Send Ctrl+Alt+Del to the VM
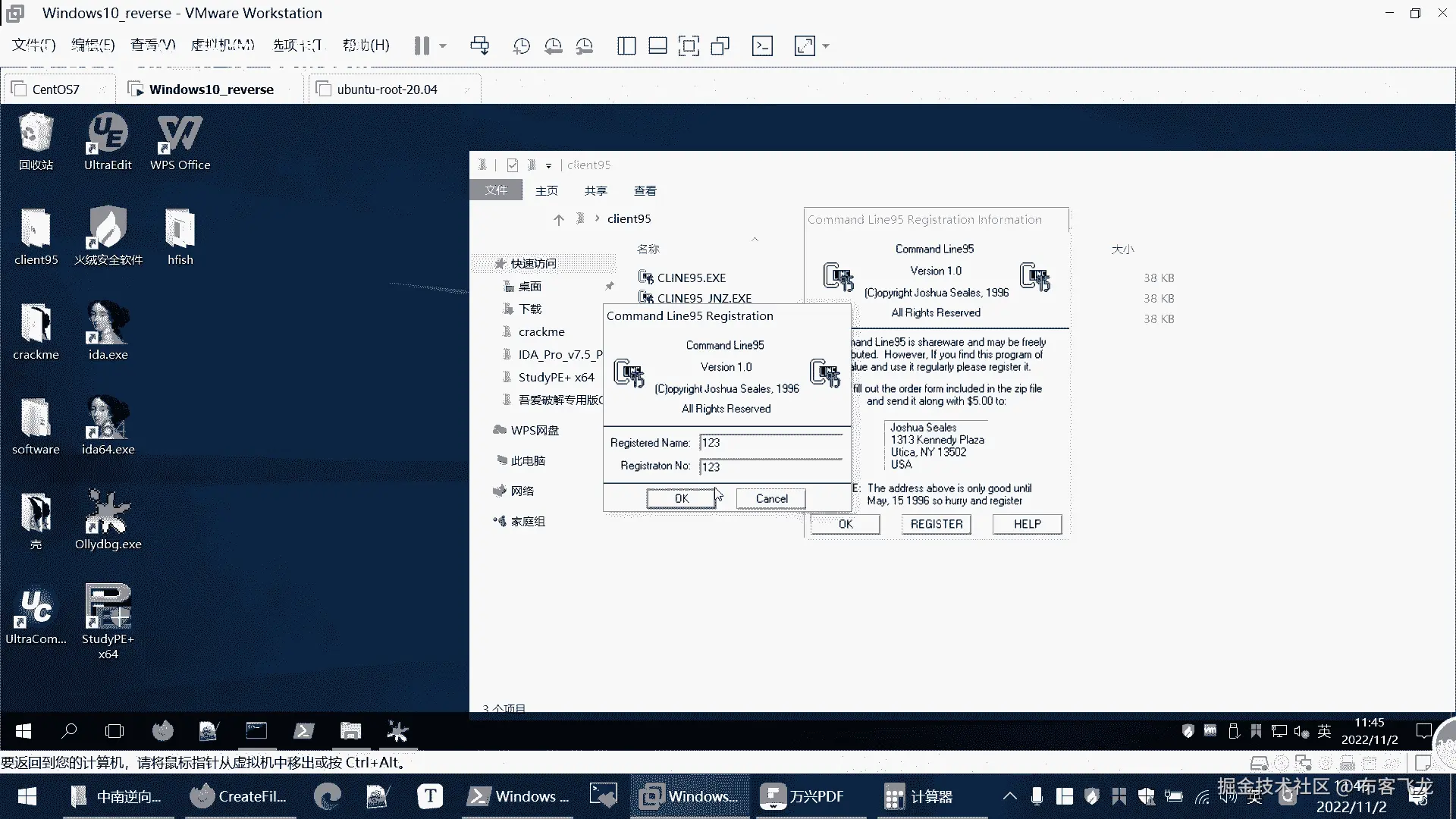The height and width of the screenshot is (819, 1456). [479, 45]
